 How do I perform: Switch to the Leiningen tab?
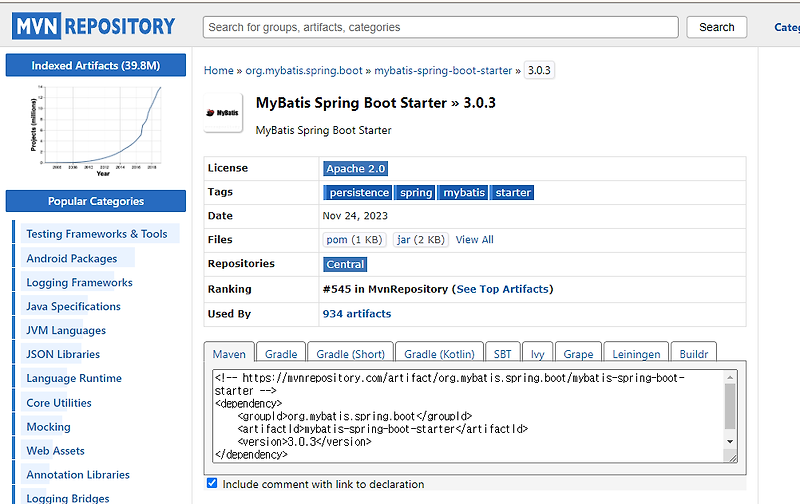tap(636, 354)
